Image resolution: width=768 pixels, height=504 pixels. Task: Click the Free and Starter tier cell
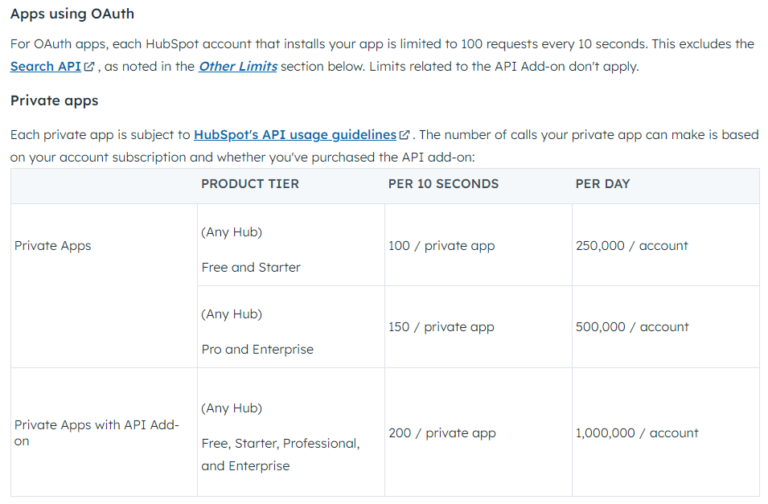[291, 245]
